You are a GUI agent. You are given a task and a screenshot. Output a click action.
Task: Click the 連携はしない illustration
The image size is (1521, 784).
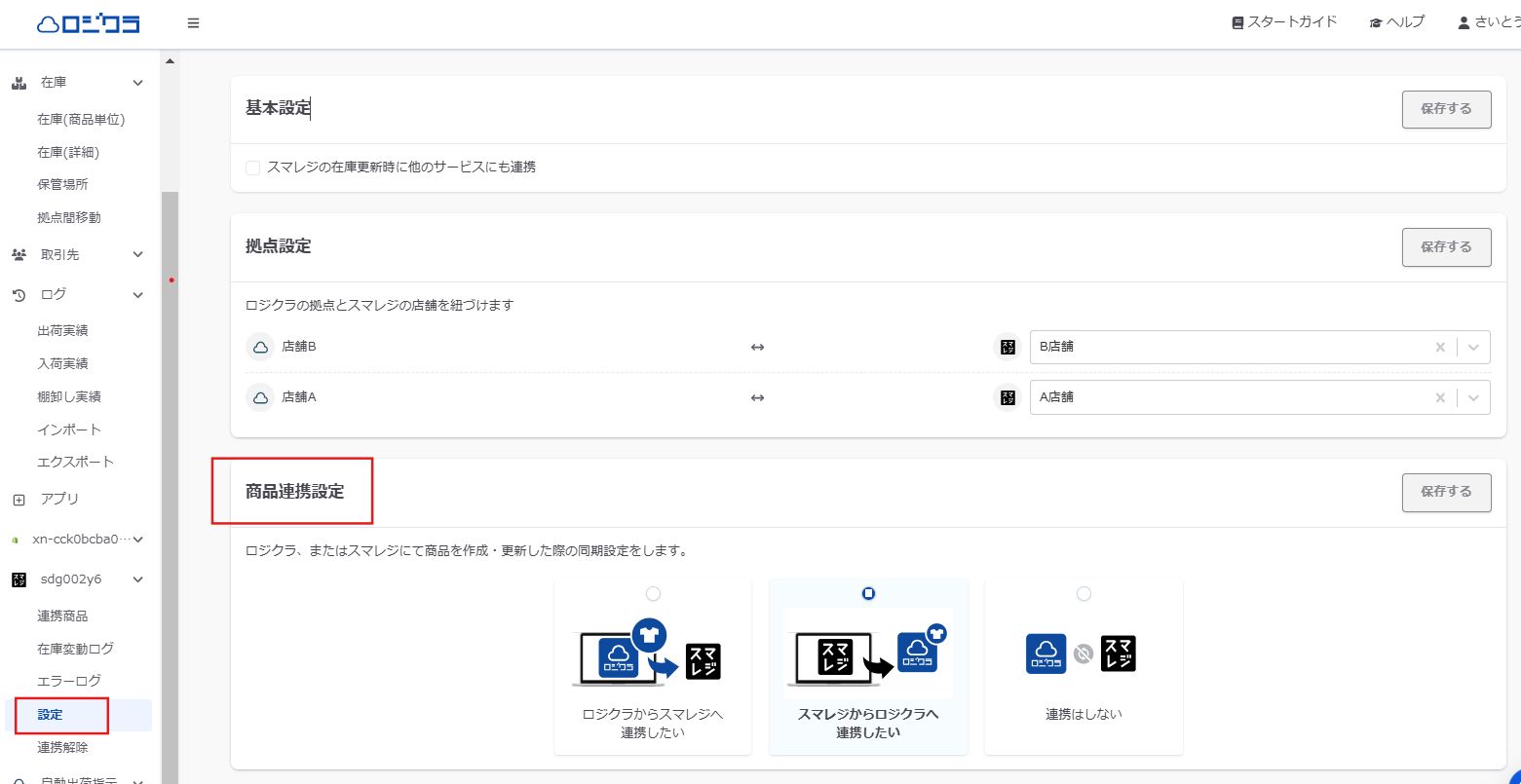(x=1082, y=654)
